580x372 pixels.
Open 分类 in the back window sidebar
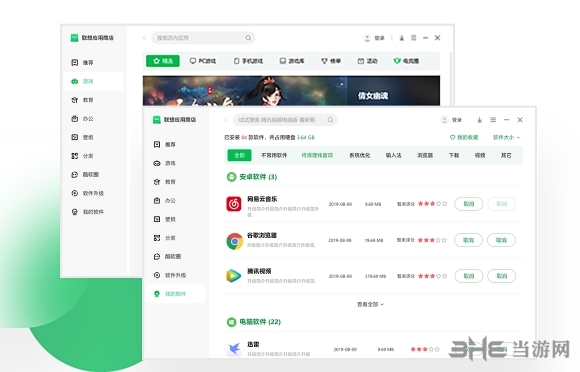[82, 156]
